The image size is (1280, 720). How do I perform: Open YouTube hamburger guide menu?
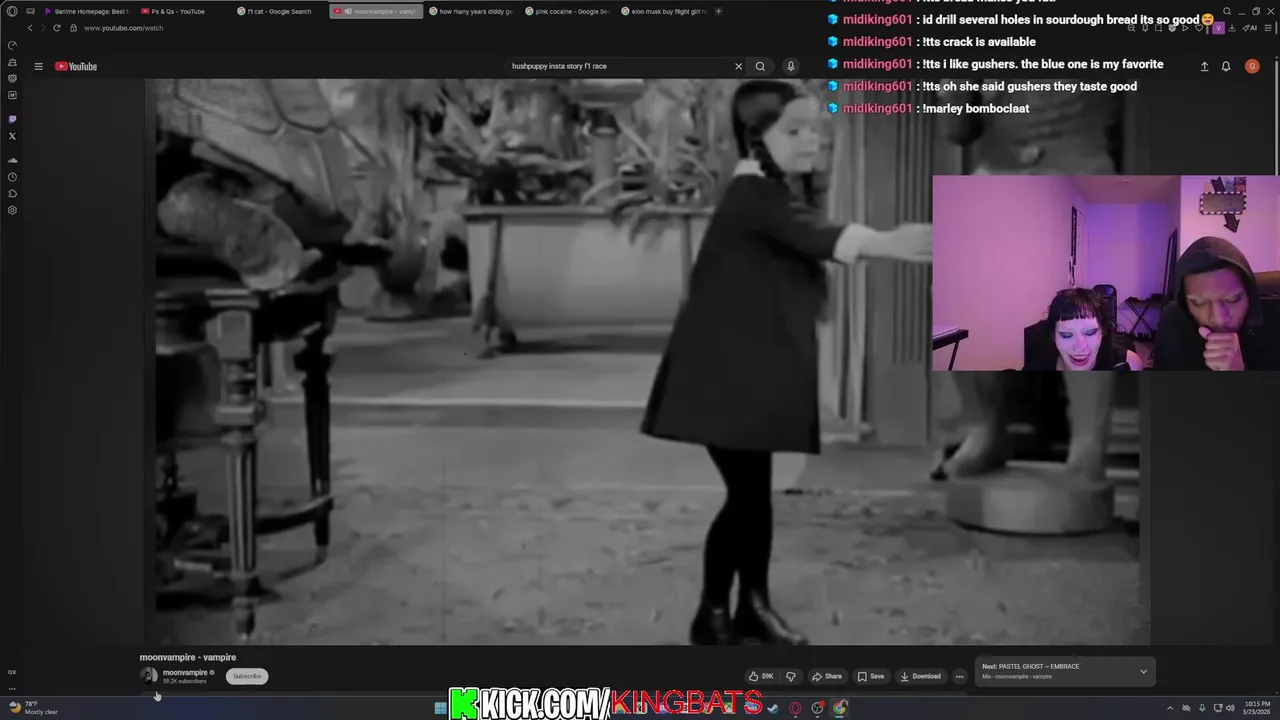[x=38, y=66]
